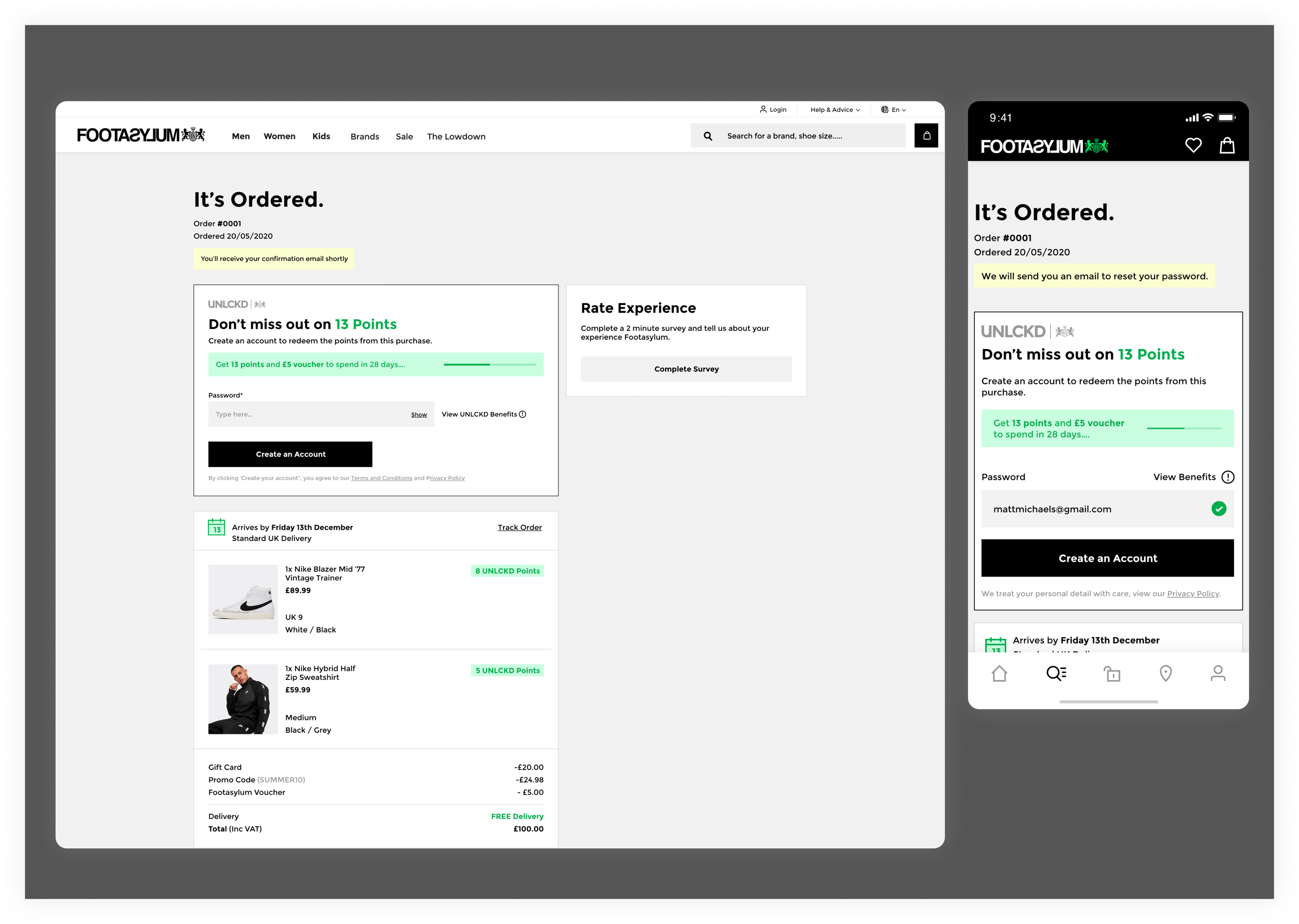Click the Nike Hybrid Half Zip Sweatshirt thumbnail

pyautogui.click(x=243, y=699)
